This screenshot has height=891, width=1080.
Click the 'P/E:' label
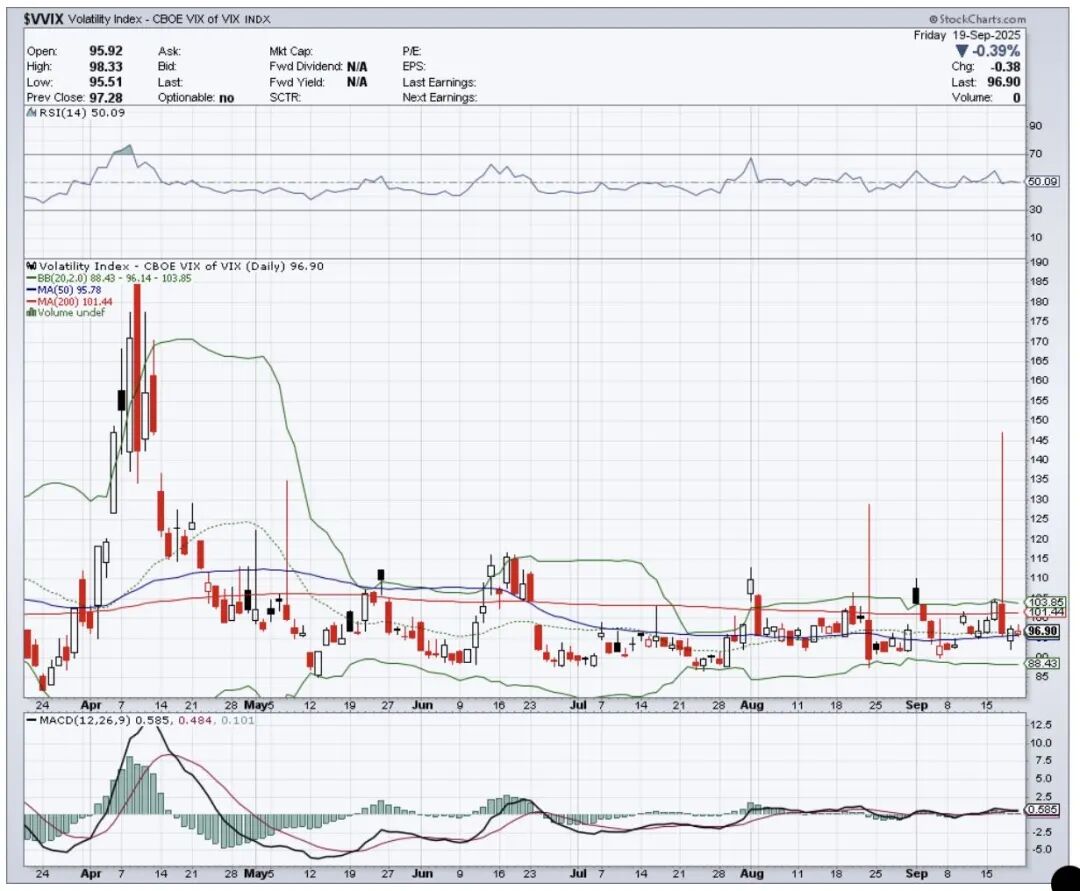pos(412,51)
